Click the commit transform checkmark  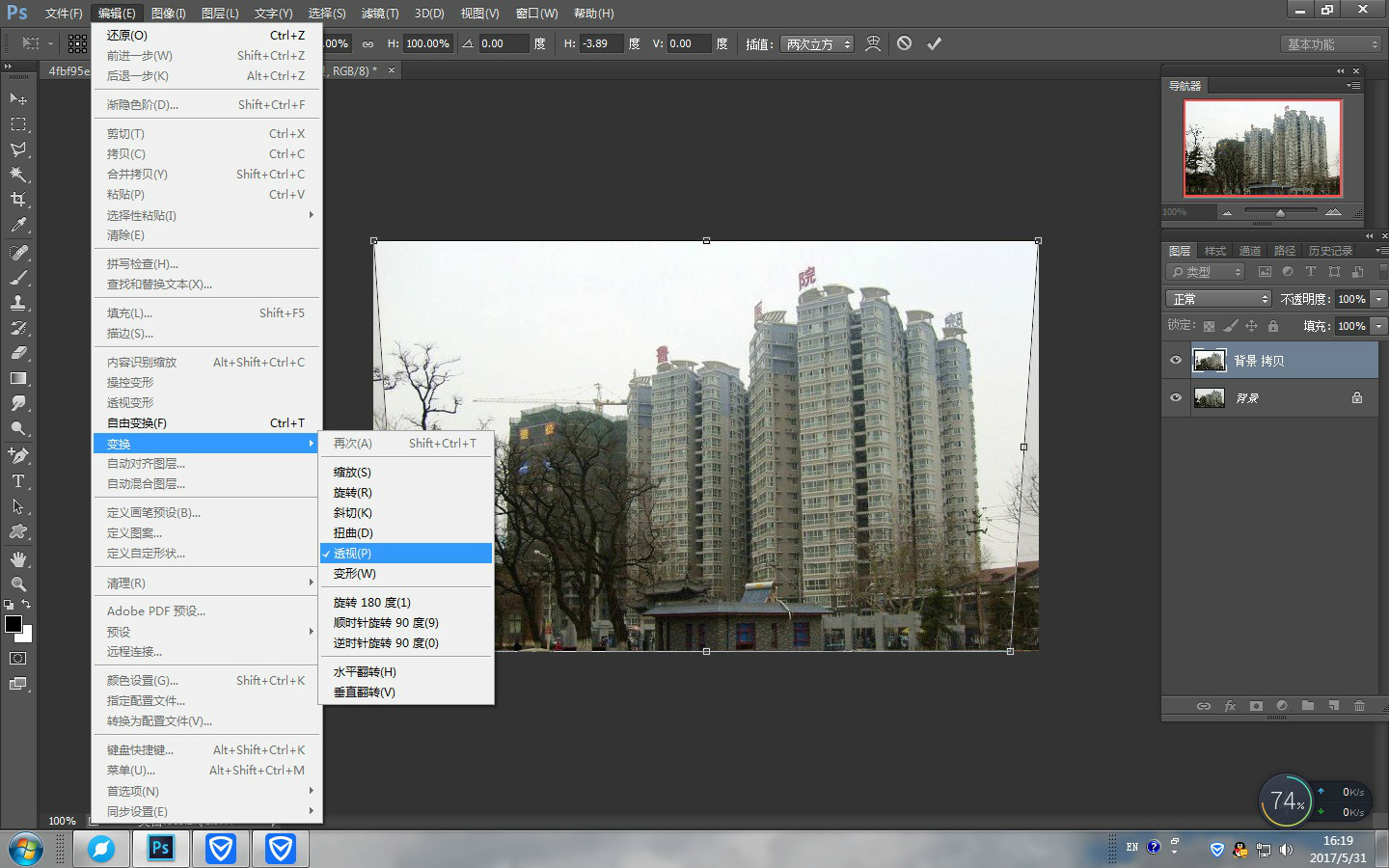[x=932, y=43]
